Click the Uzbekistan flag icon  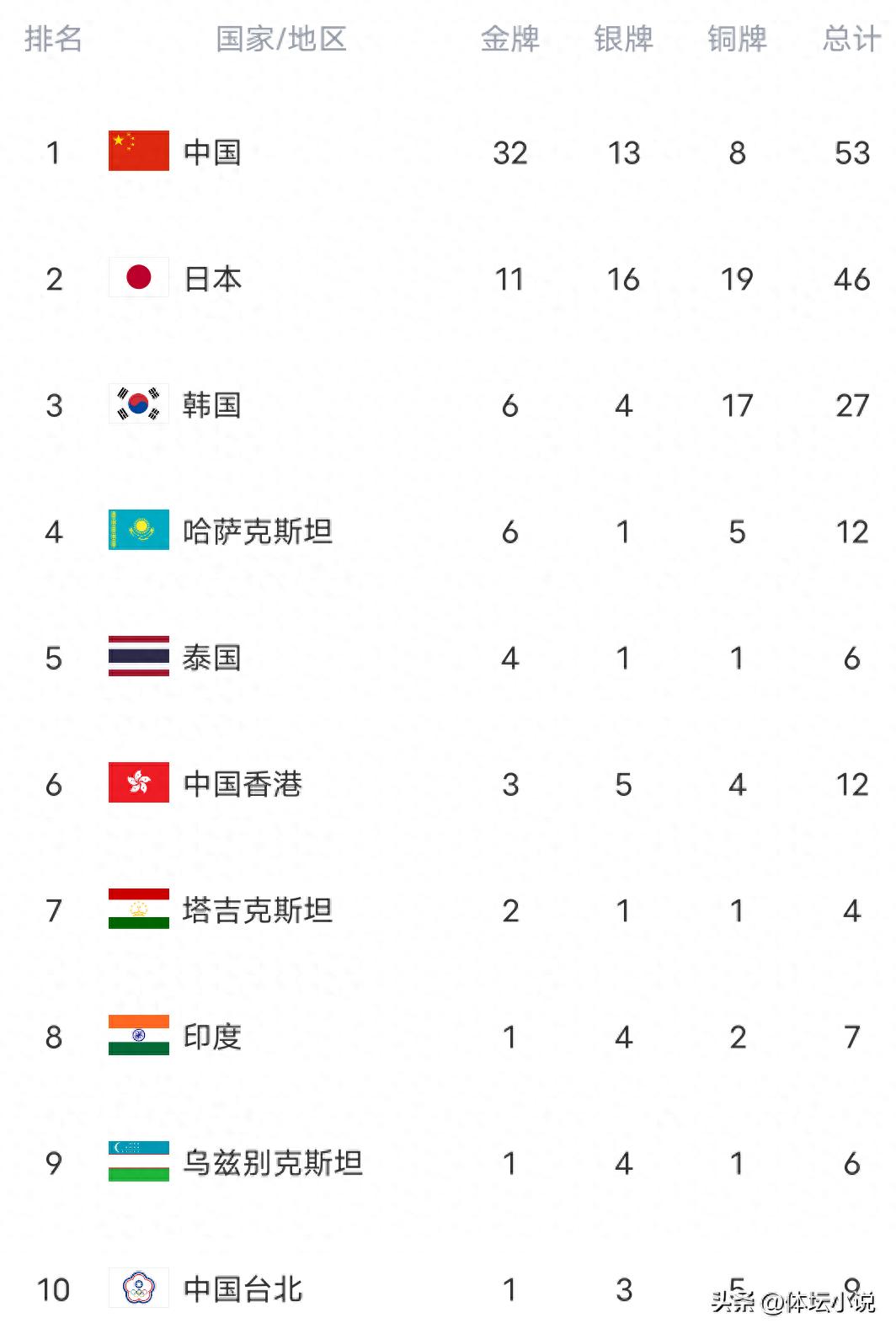(x=139, y=1161)
